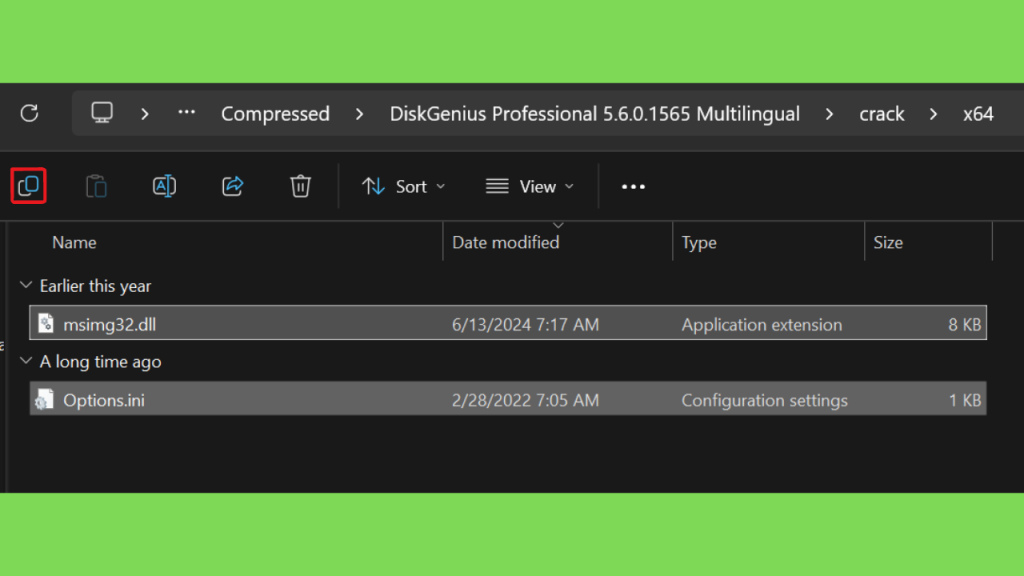Expand the chevron after Compressed in breadcrumb

pos(359,114)
